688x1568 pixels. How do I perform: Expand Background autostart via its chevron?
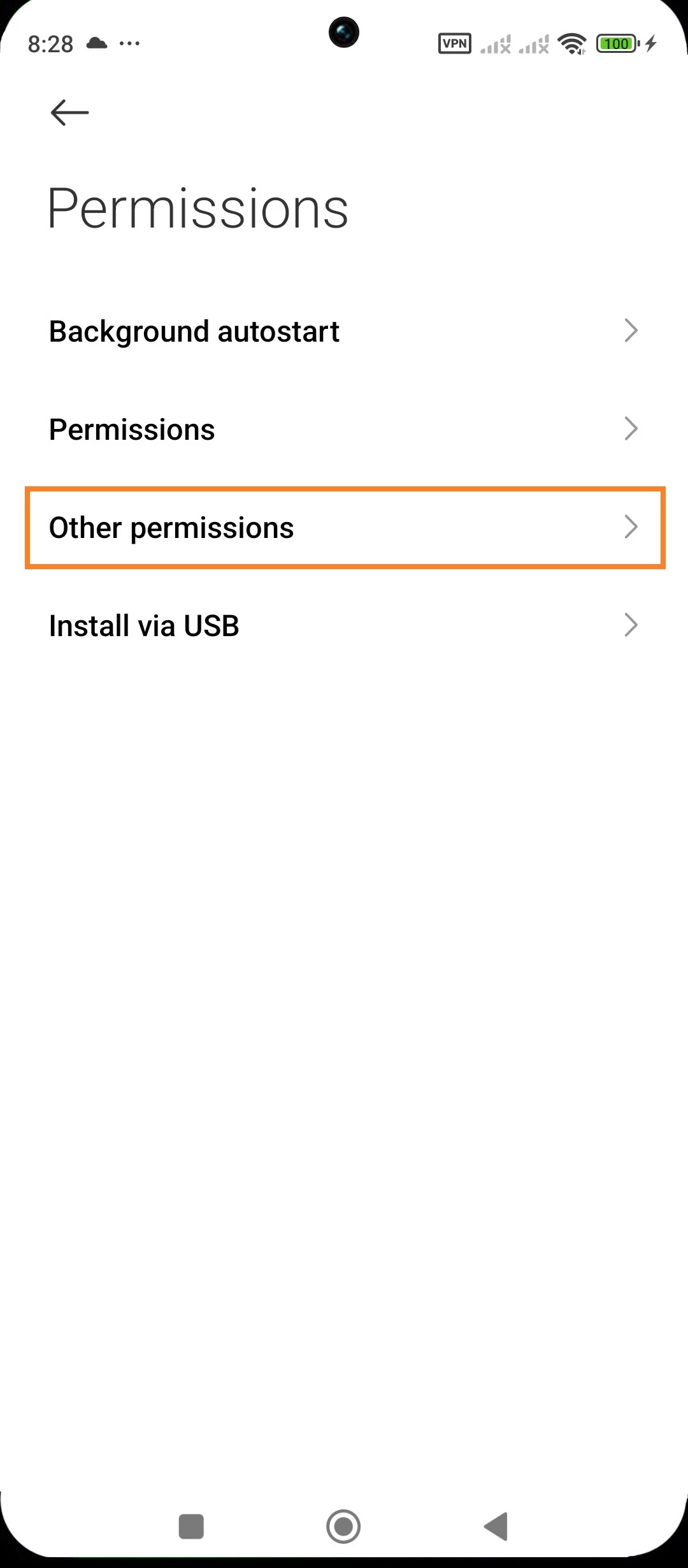631,331
